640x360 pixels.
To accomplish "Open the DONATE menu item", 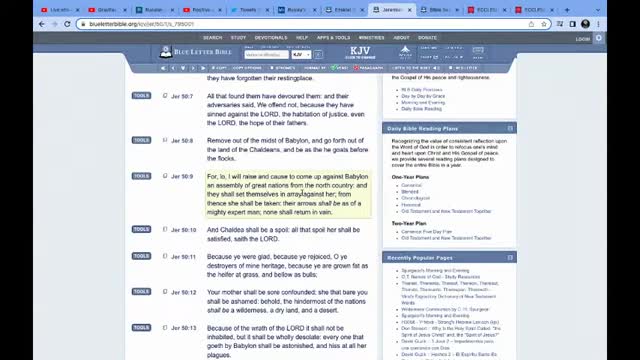I will pos(427,38).
